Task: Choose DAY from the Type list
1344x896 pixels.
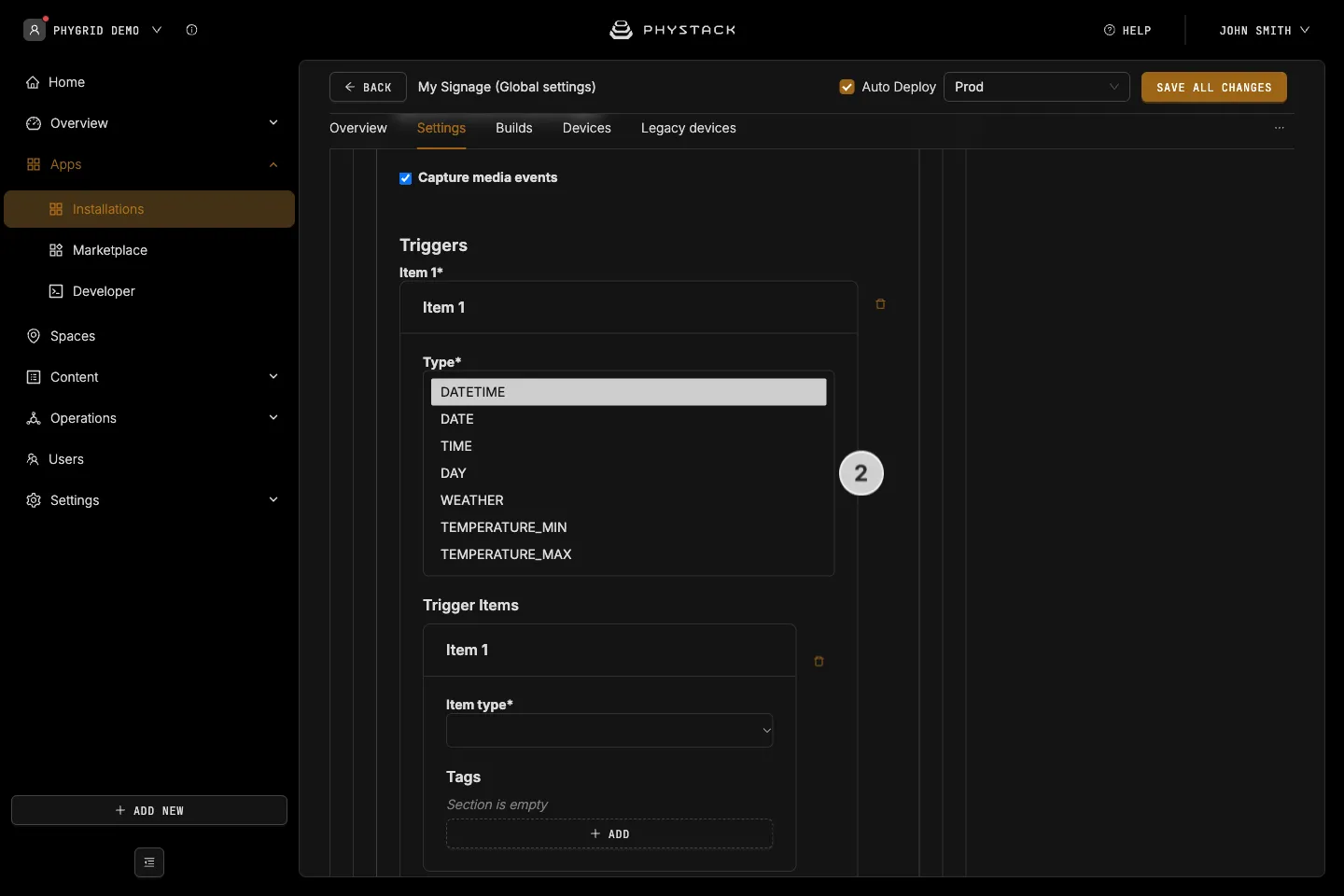Action: point(629,473)
